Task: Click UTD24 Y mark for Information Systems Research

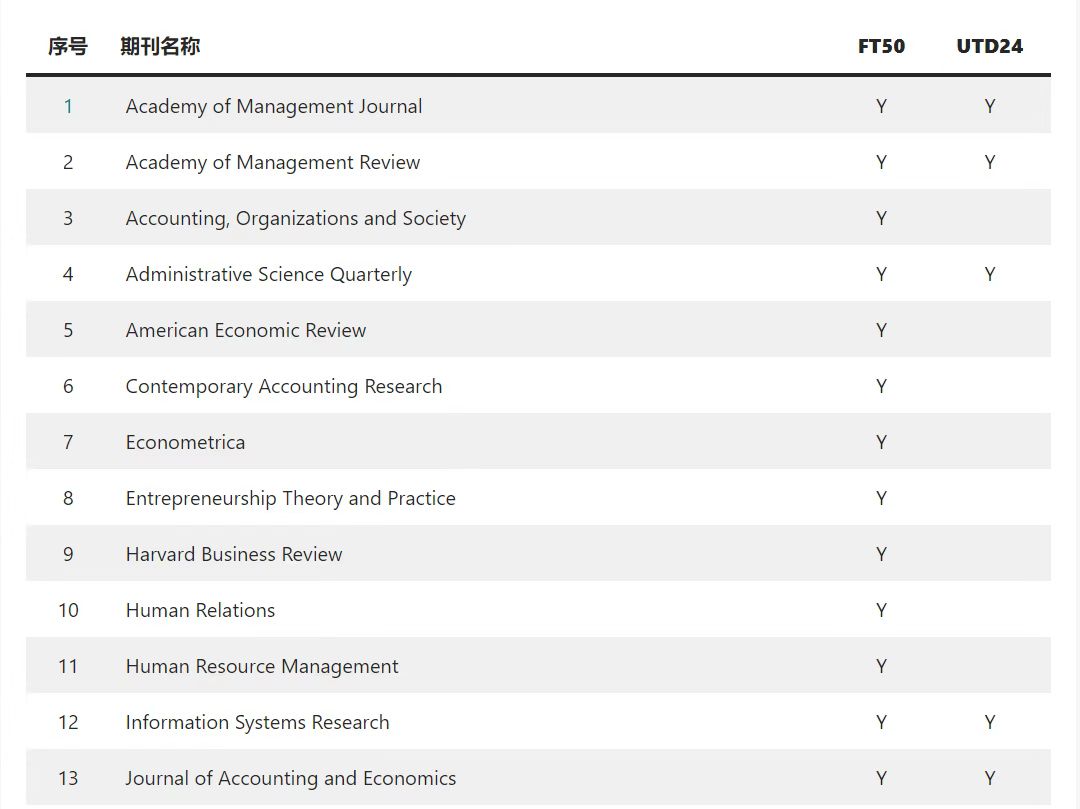Action: click(x=989, y=722)
